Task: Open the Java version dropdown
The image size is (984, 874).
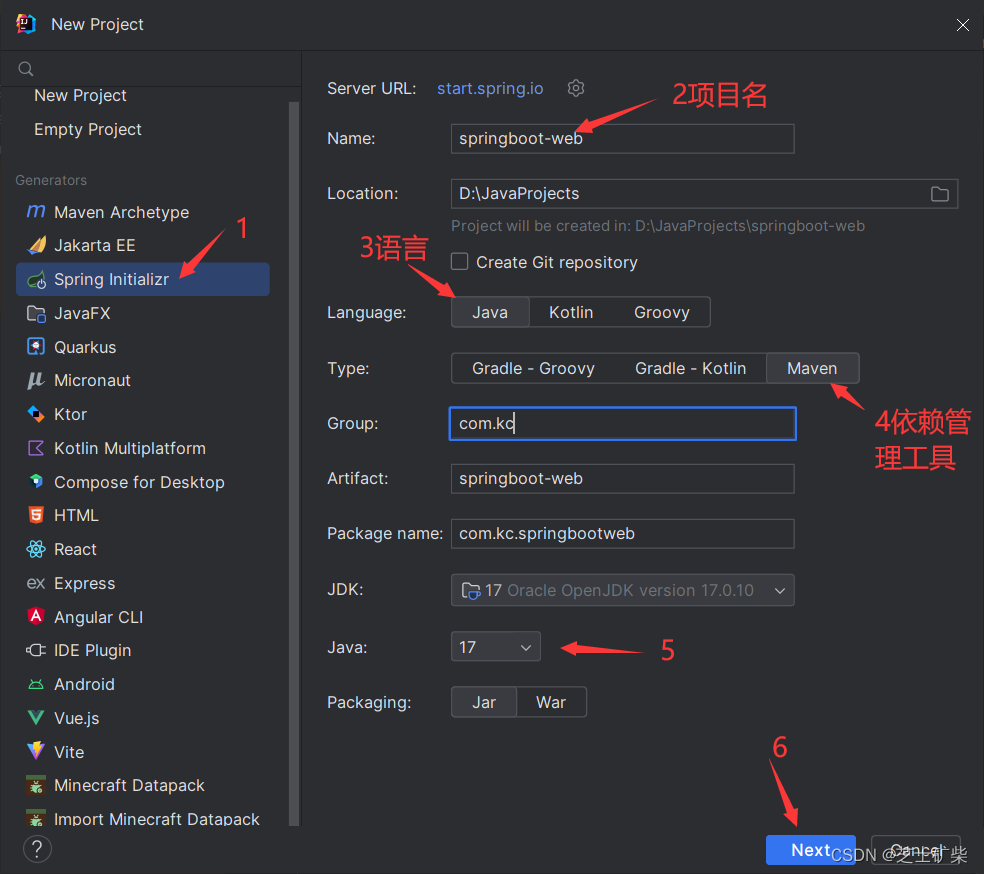Action: point(496,646)
